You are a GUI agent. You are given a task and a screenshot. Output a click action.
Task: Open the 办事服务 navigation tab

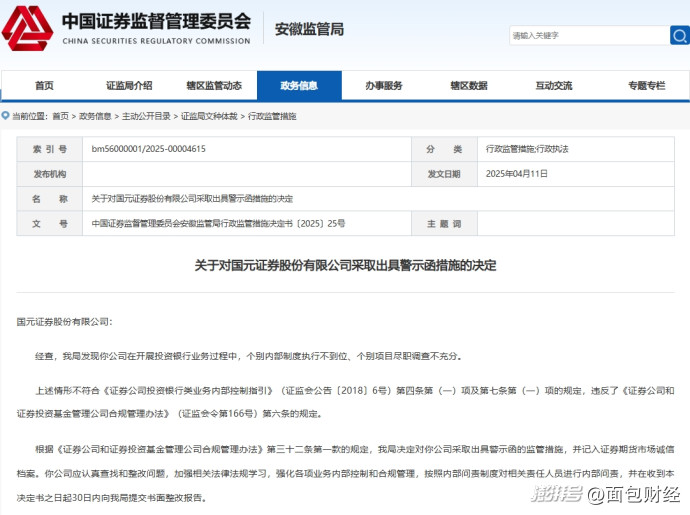point(384,85)
